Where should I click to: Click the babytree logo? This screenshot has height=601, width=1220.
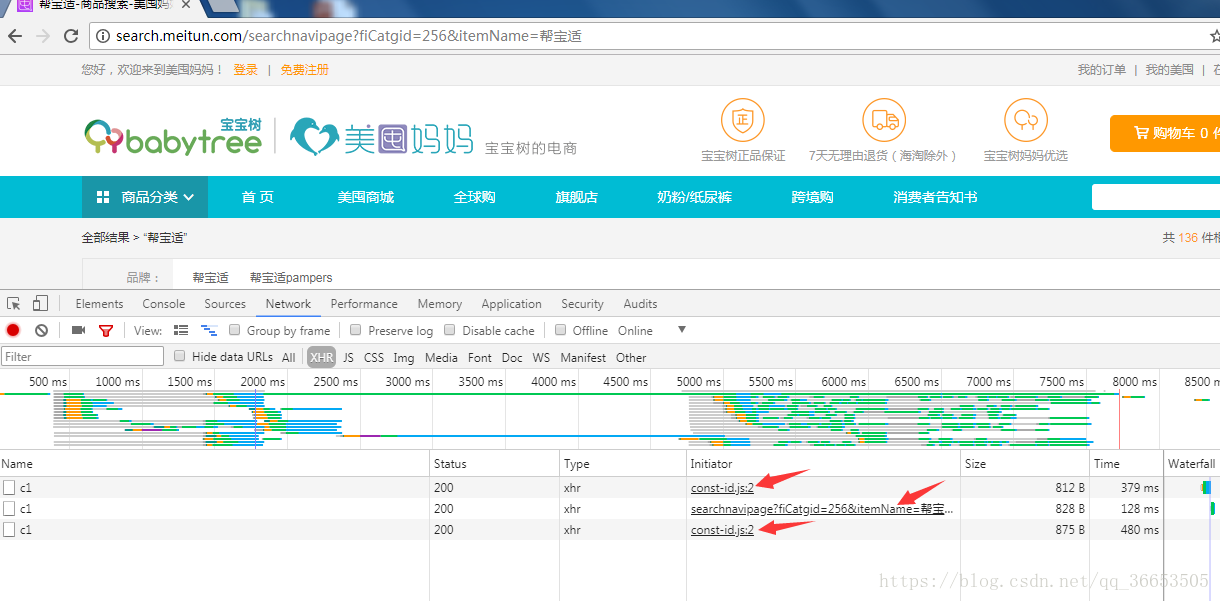(x=173, y=137)
